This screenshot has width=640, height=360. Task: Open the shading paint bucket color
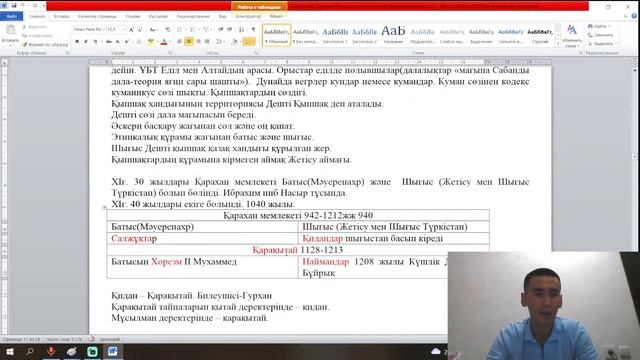(235, 42)
